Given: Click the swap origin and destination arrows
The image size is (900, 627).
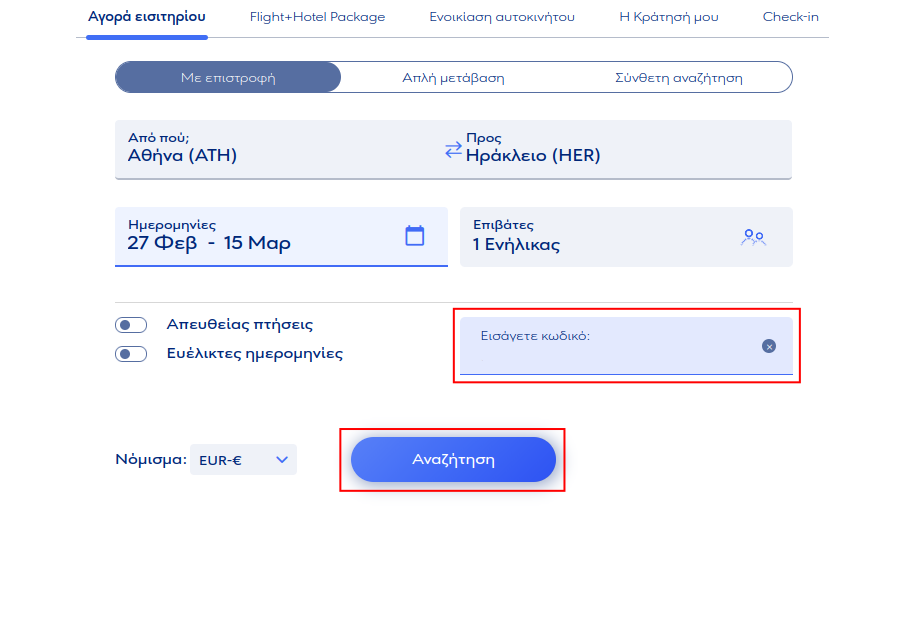Looking at the screenshot, I should pyautogui.click(x=453, y=150).
